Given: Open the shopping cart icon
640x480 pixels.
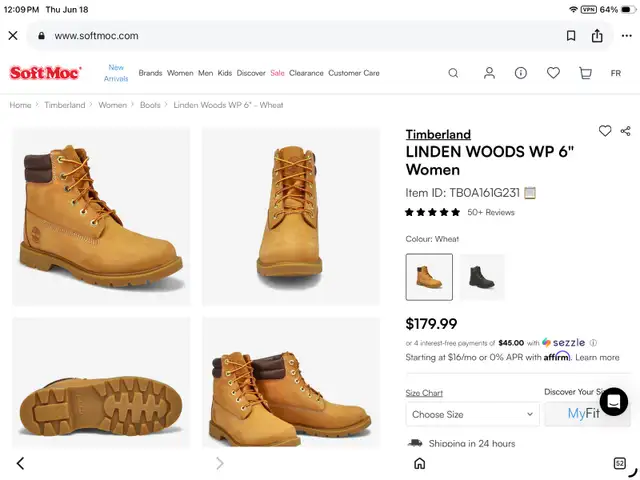Looking at the screenshot, I should tap(585, 73).
